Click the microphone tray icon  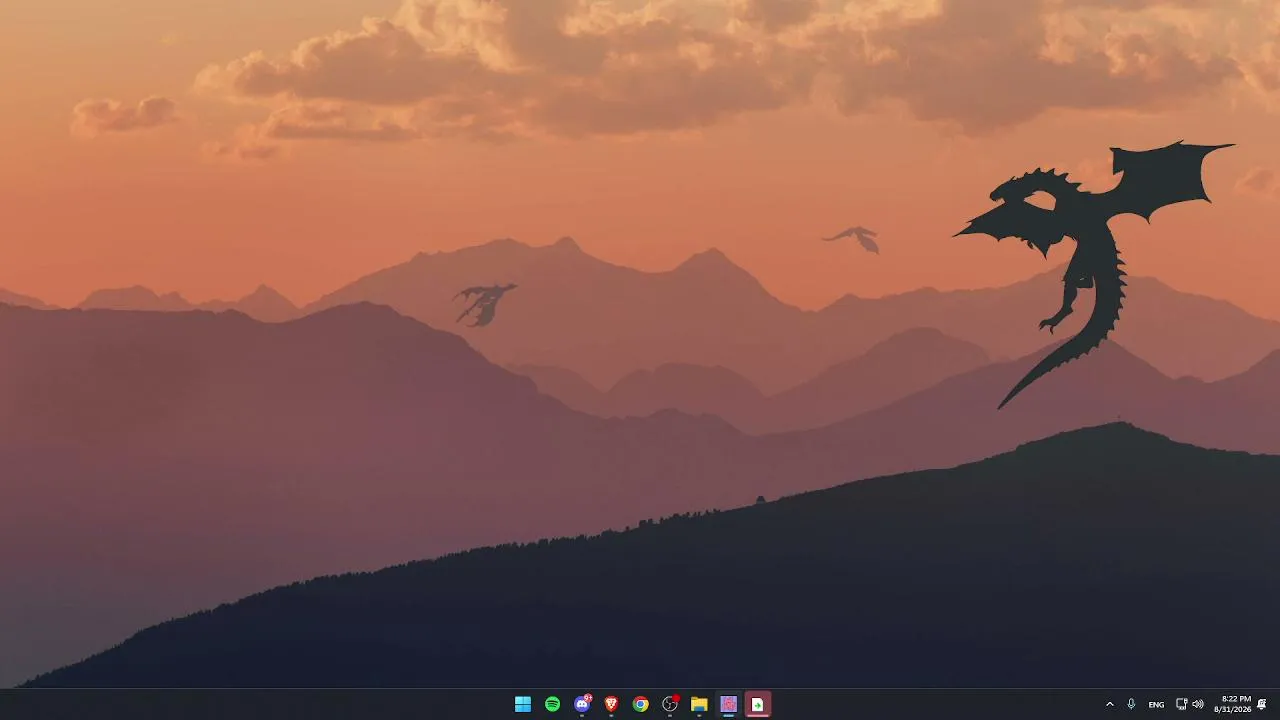1131,704
